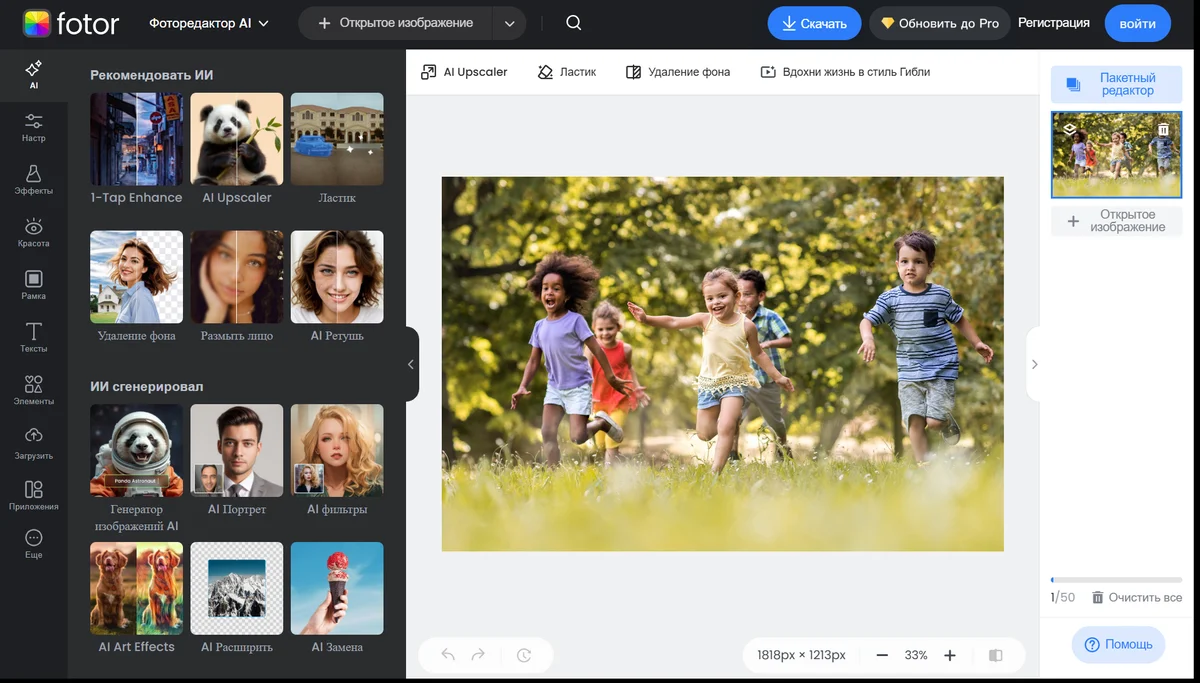This screenshot has height=683, width=1200.
Task: Click the layers icon on the thumbnail
Action: 1069,129
